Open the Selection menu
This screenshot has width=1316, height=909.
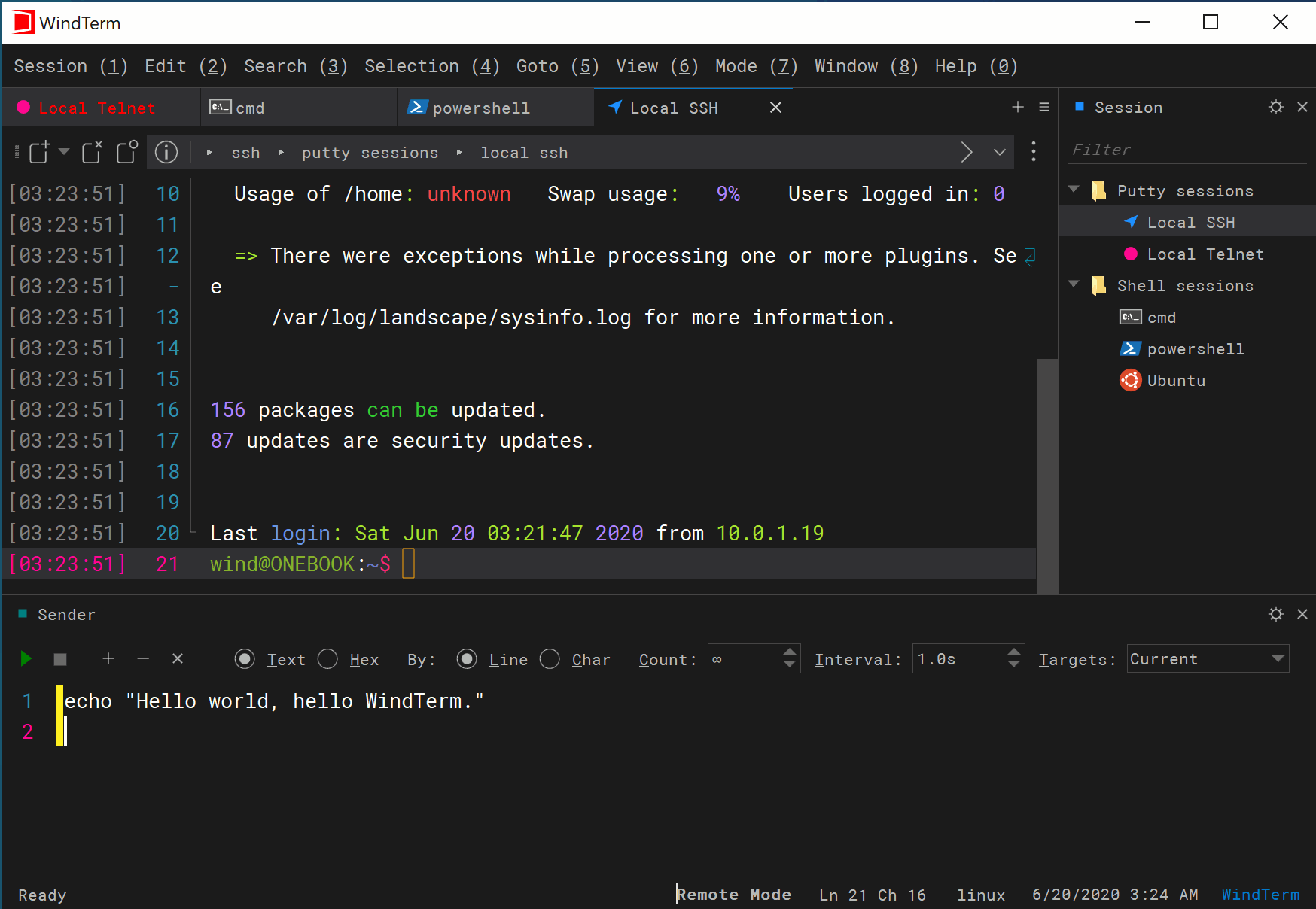432,66
